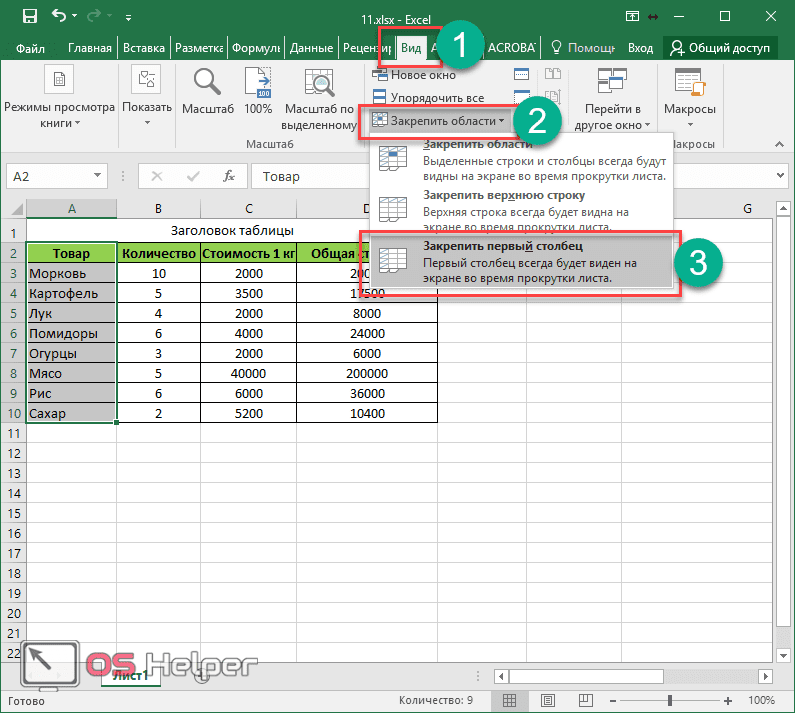Click the cell containing Картофель
This screenshot has height=713, width=795.
point(71,293)
